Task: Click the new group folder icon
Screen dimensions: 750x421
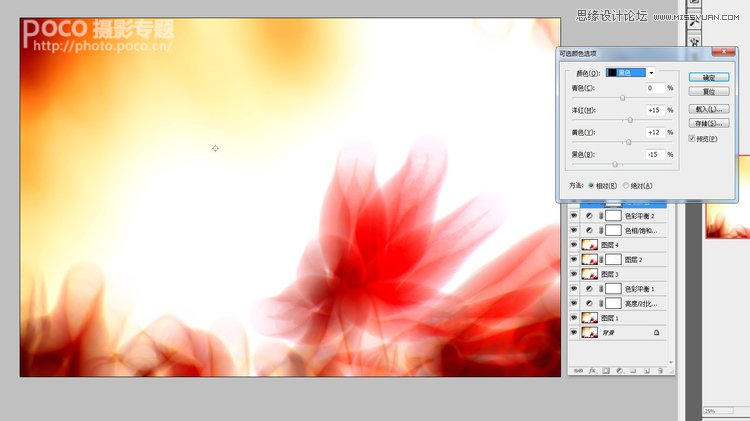Action: pos(632,371)
